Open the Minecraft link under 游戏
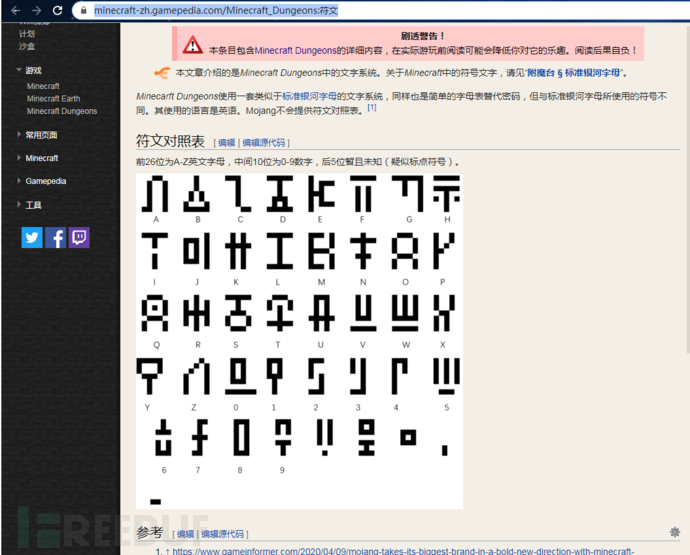Image resolution: width=690 pixels, height=555 pixels. 43,86
